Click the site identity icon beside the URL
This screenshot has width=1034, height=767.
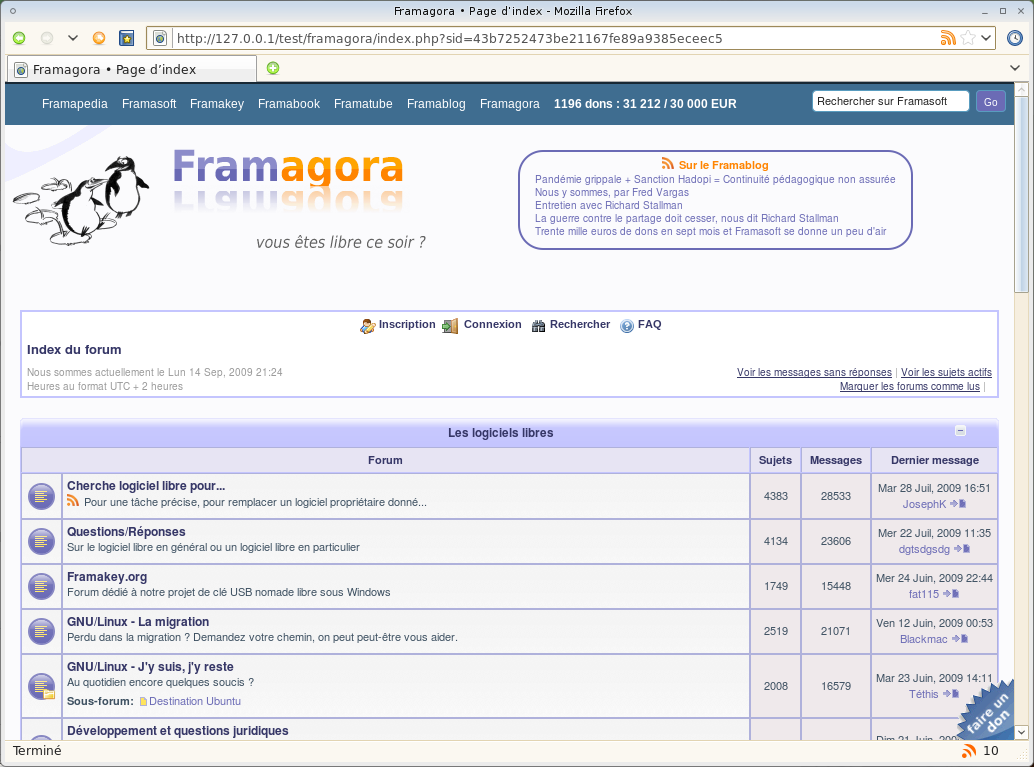160,38
